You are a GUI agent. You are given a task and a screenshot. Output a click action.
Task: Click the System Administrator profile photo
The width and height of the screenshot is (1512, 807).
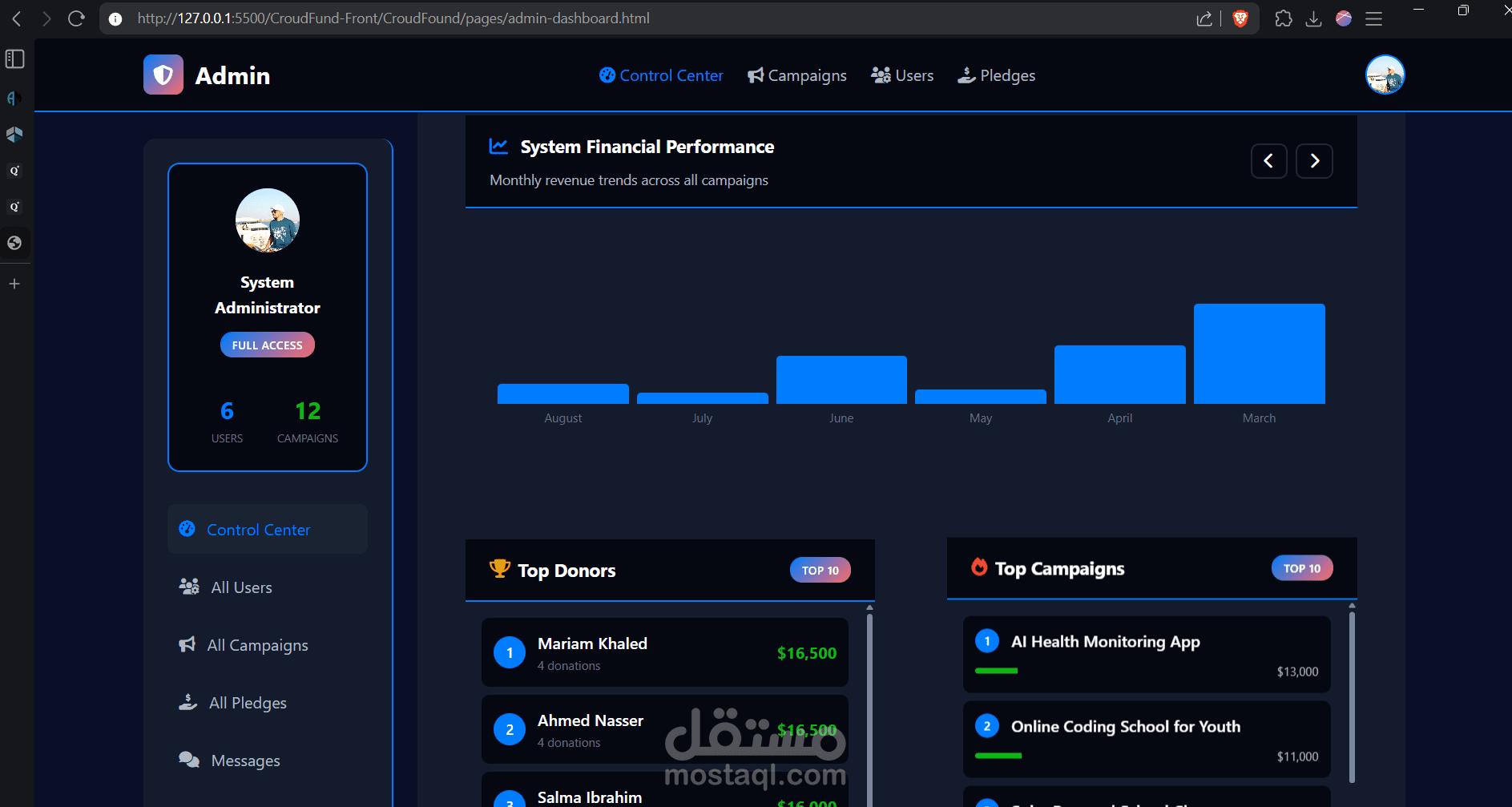[268, 220]
